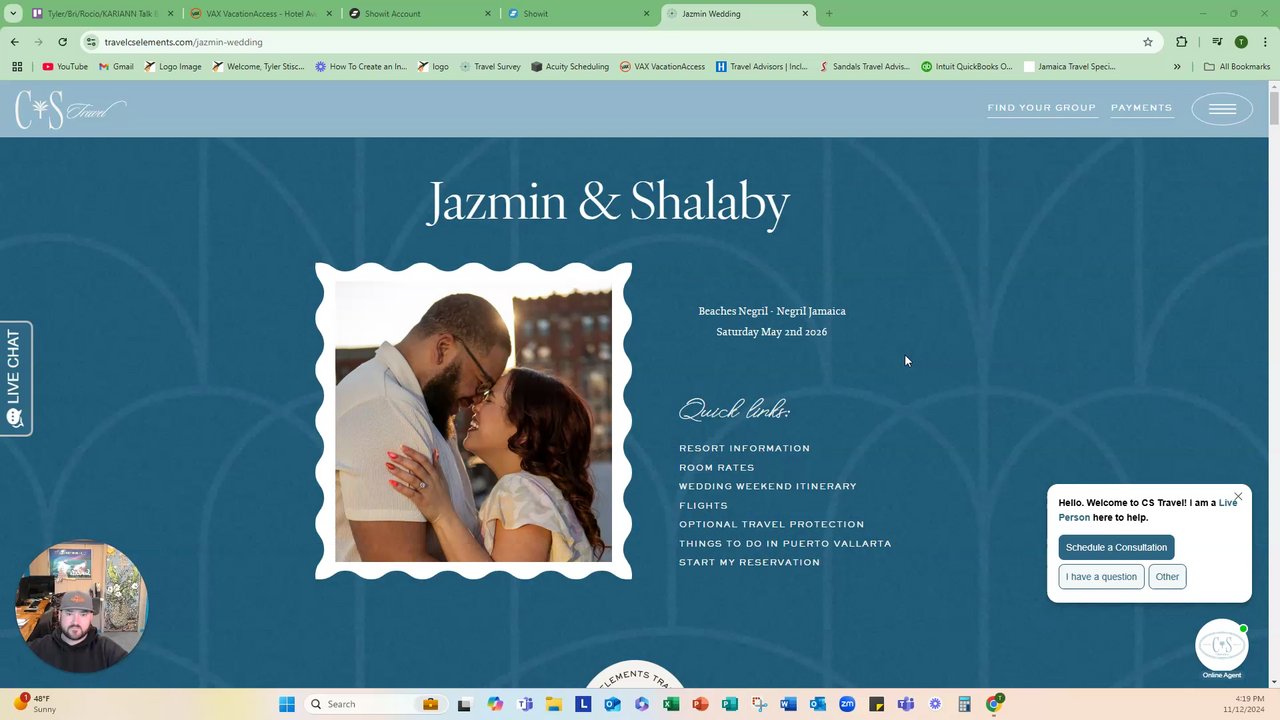The image size is (1280, 720).
Task: Open the Chrome three-dot menu
Action: tap(1265, 42)
